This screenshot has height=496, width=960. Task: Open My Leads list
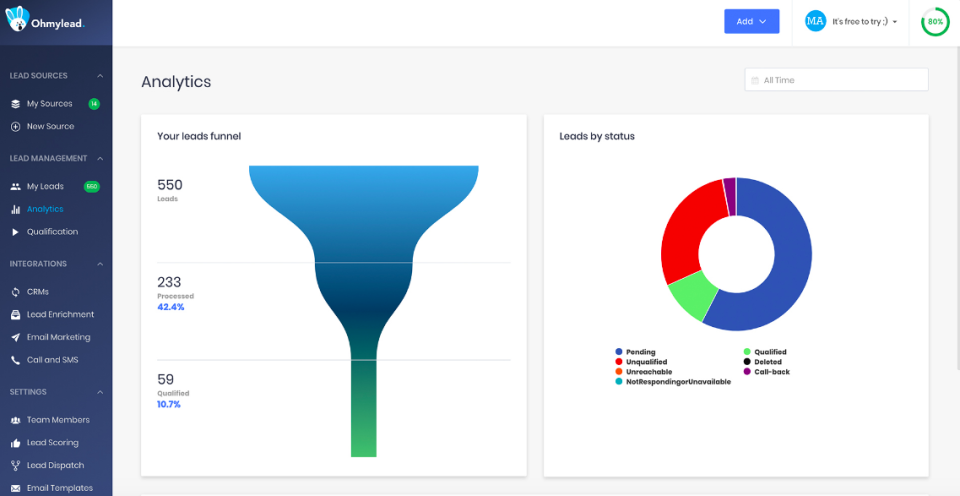coord(45,187)
